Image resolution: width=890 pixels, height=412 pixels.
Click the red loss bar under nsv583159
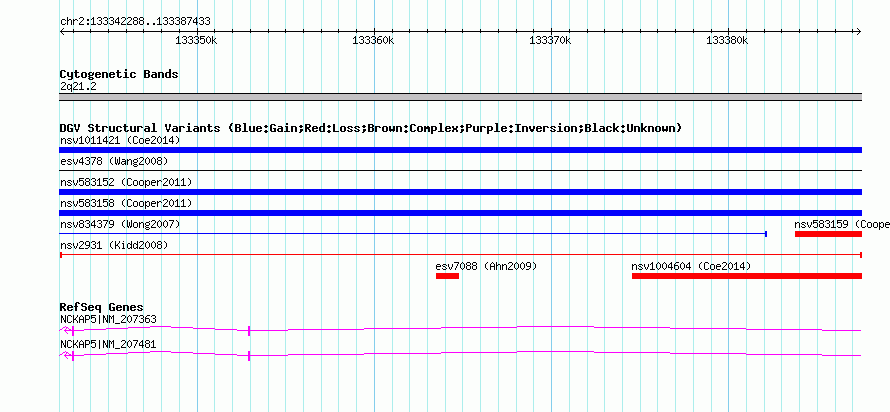(x=828, y=234)
